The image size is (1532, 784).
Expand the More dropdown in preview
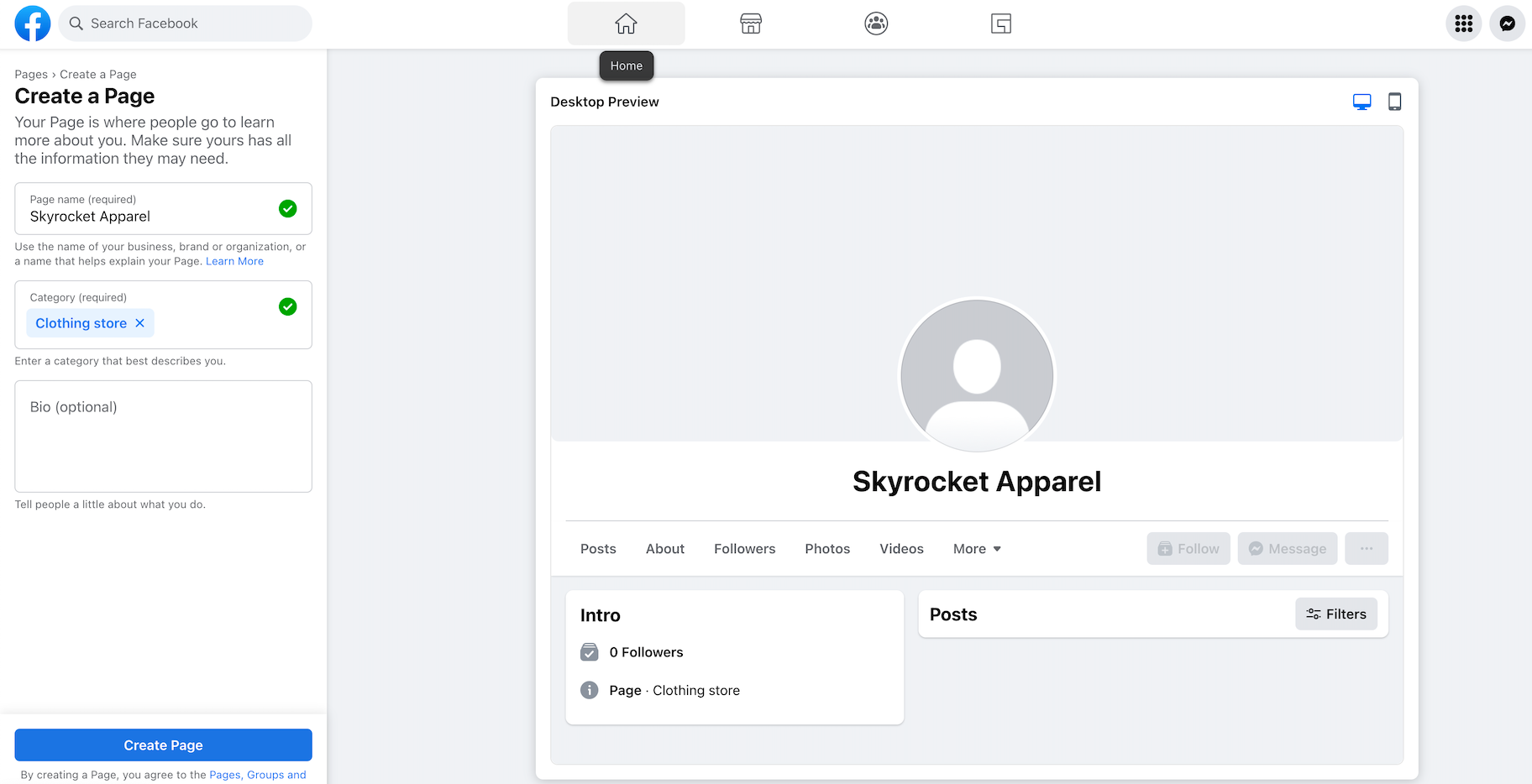click(x=977, y=549)
